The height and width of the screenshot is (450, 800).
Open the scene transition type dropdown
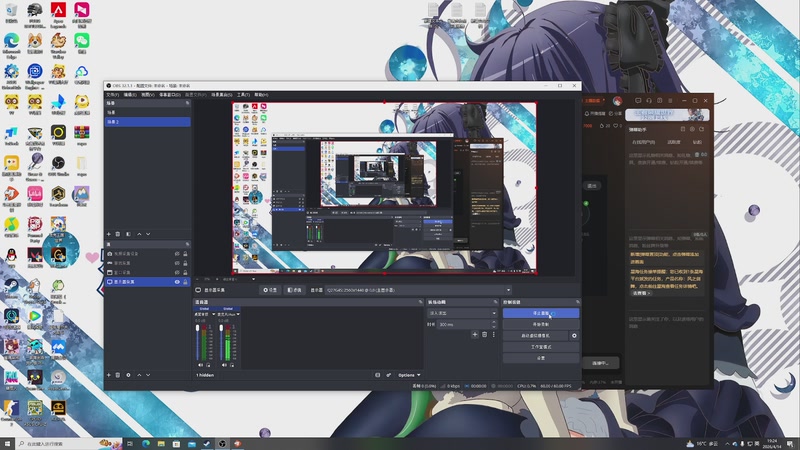(x=462, y=313)
